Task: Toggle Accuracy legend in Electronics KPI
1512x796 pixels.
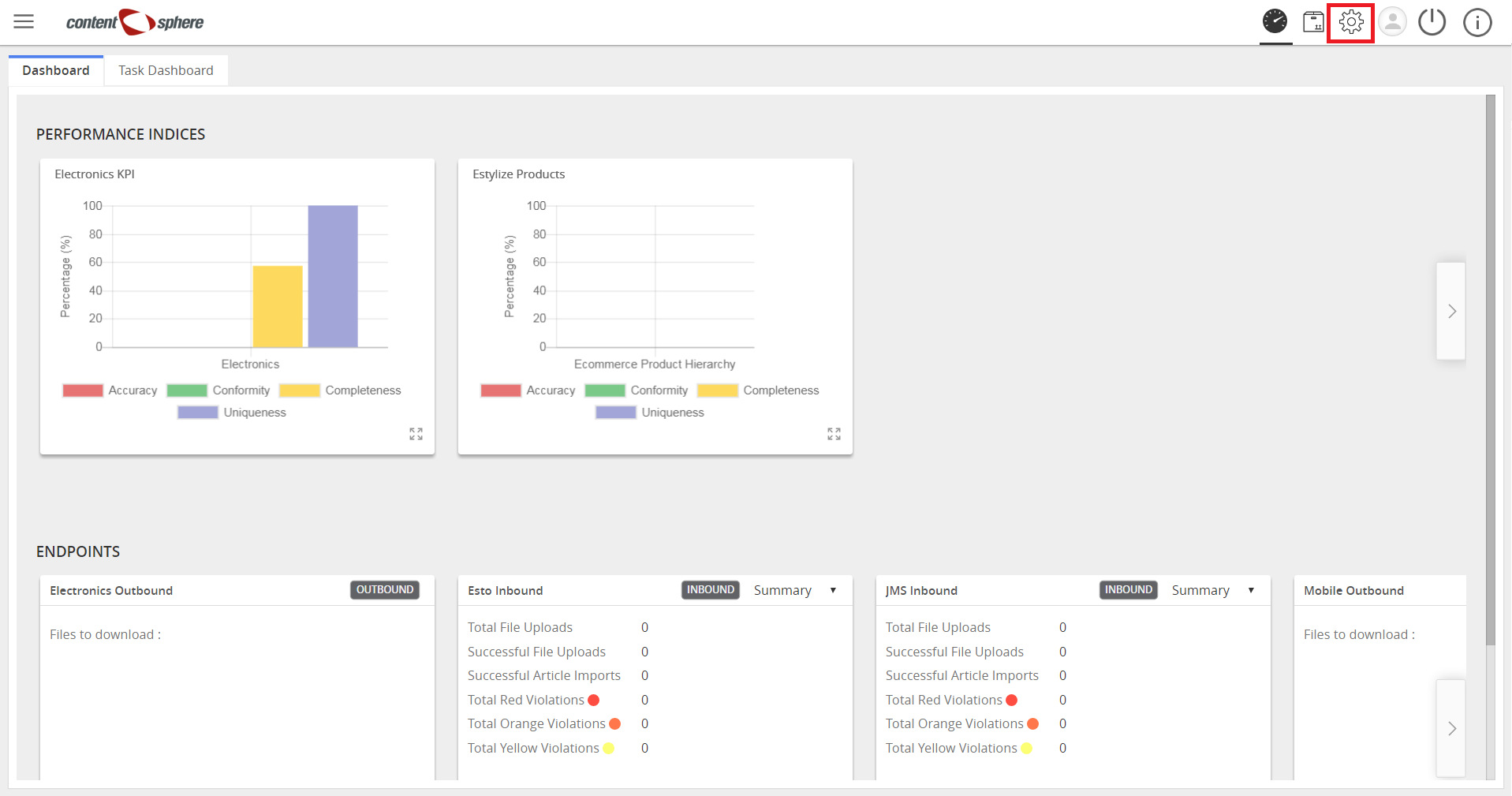Action: (110, 391)
